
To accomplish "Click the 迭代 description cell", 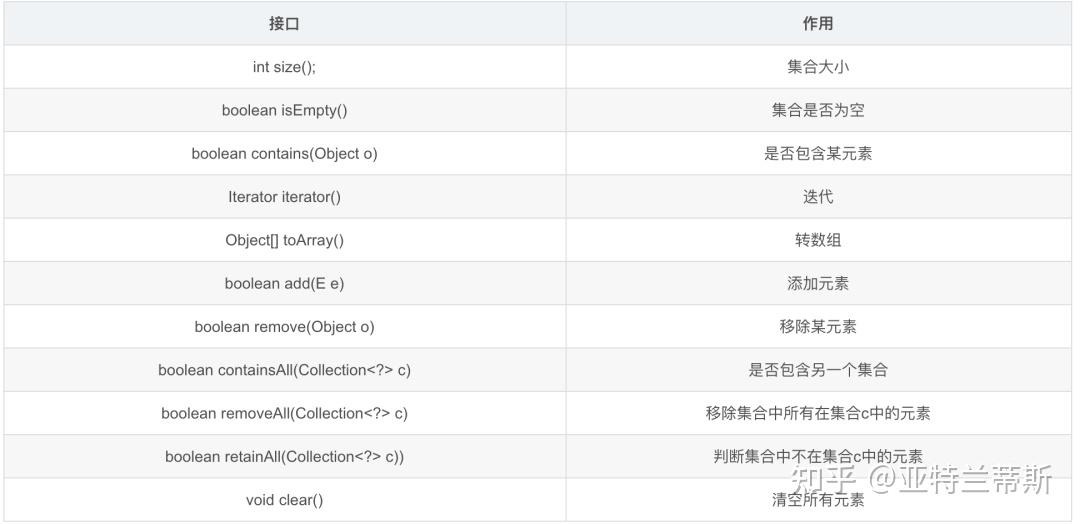I will pyautogui.click(x=818, y=197).
